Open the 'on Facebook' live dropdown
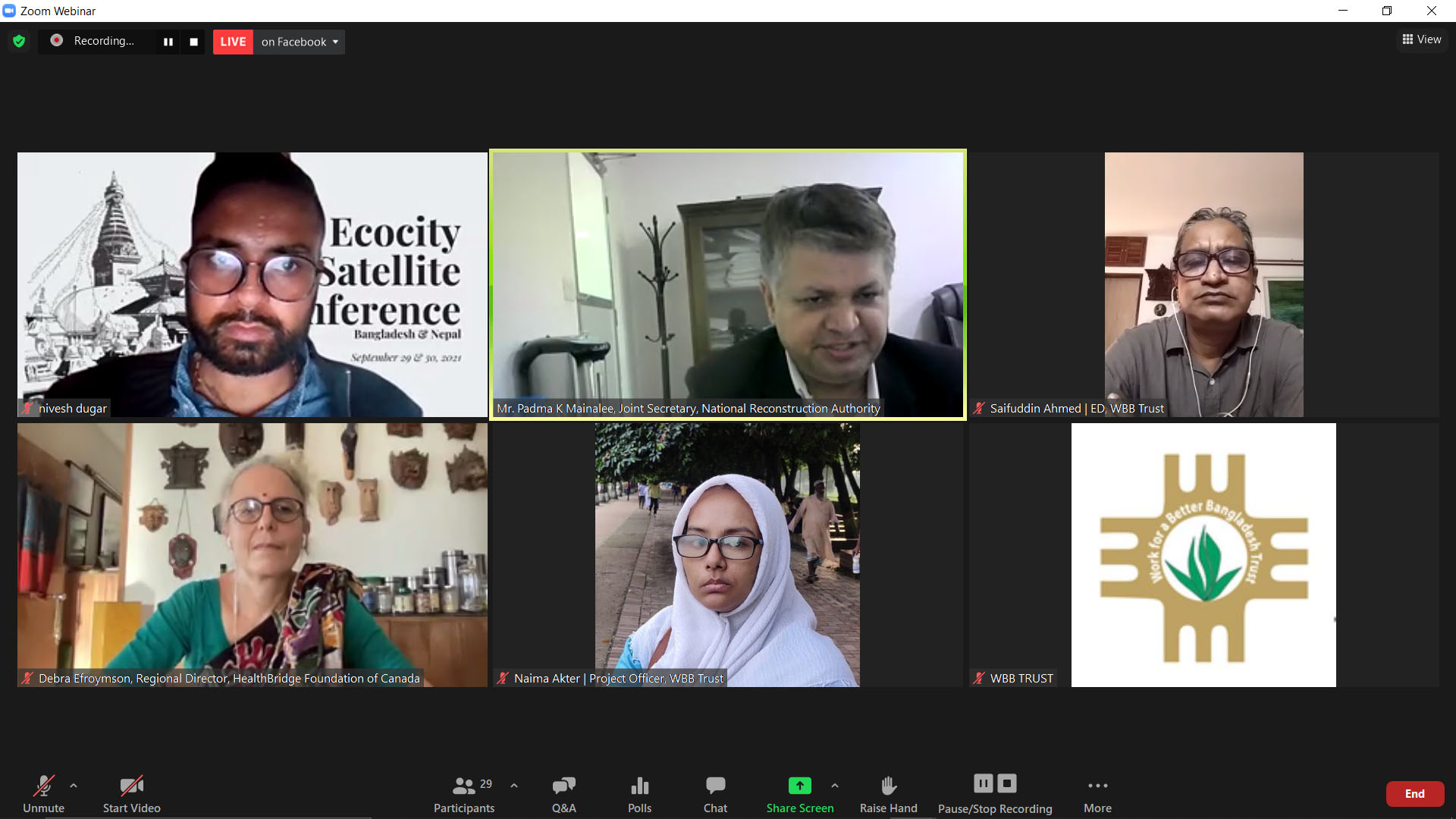 click(x=299, y=42)
